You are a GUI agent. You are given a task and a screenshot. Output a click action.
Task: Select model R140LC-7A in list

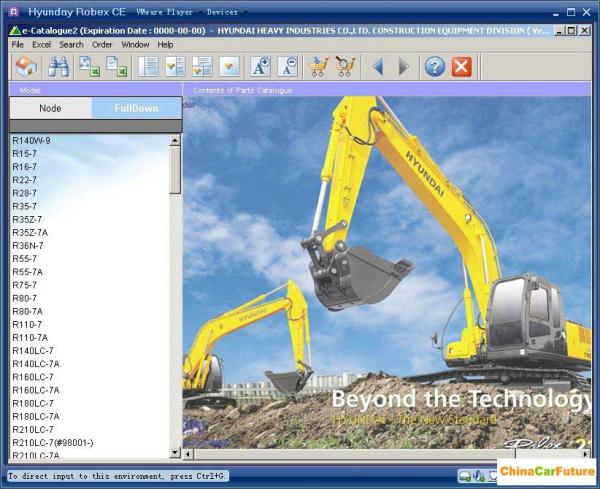[36, 364]
